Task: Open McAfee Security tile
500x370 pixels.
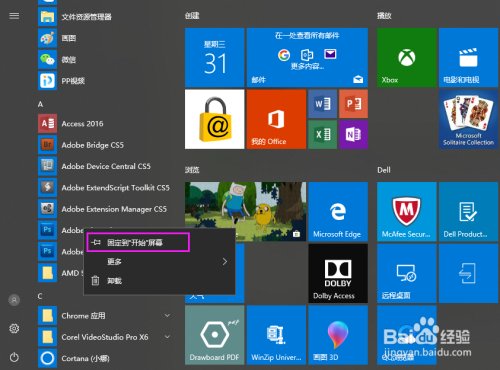Action: [407, 212]
